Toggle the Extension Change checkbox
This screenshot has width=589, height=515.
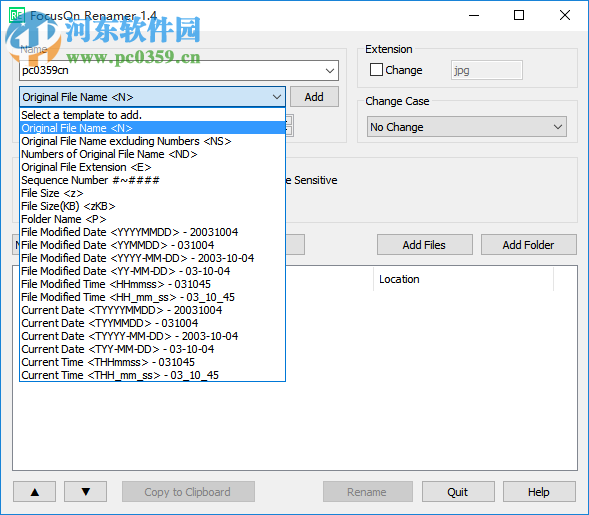(x=376, y=70)
